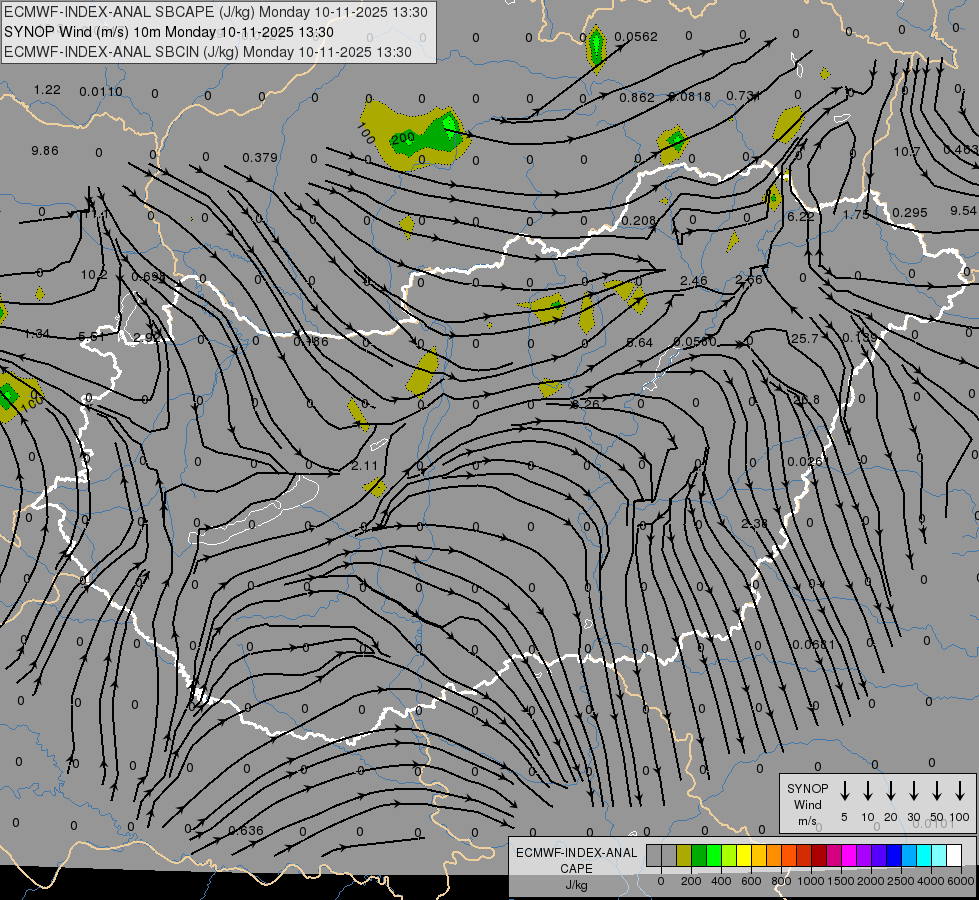
Task: Click the map value 10.7
Action: coord(907,152)
